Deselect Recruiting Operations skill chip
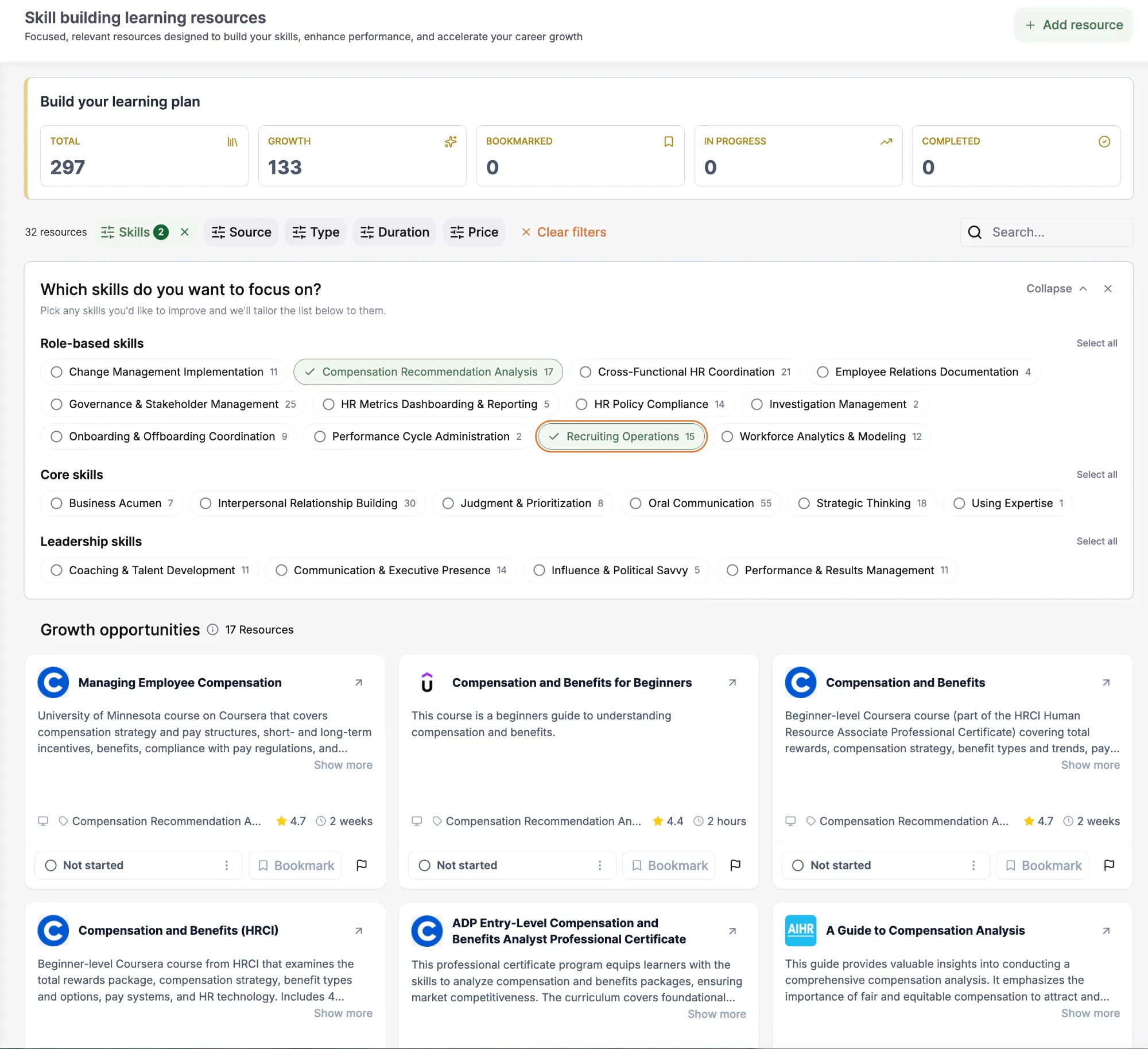The height and width of the screenshot is (1049, 1148). point(621,436)
